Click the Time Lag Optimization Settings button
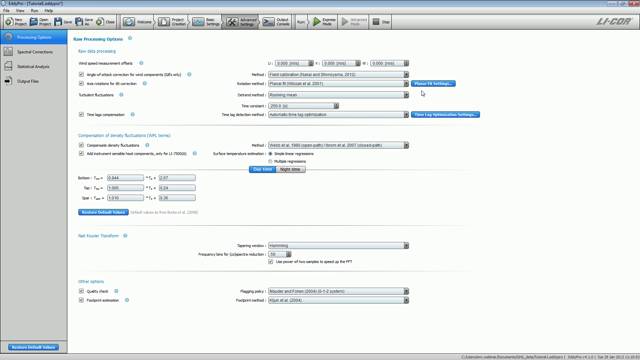This screenshot has width=640, height=360. pyautogui.click(x=445, y=115)
